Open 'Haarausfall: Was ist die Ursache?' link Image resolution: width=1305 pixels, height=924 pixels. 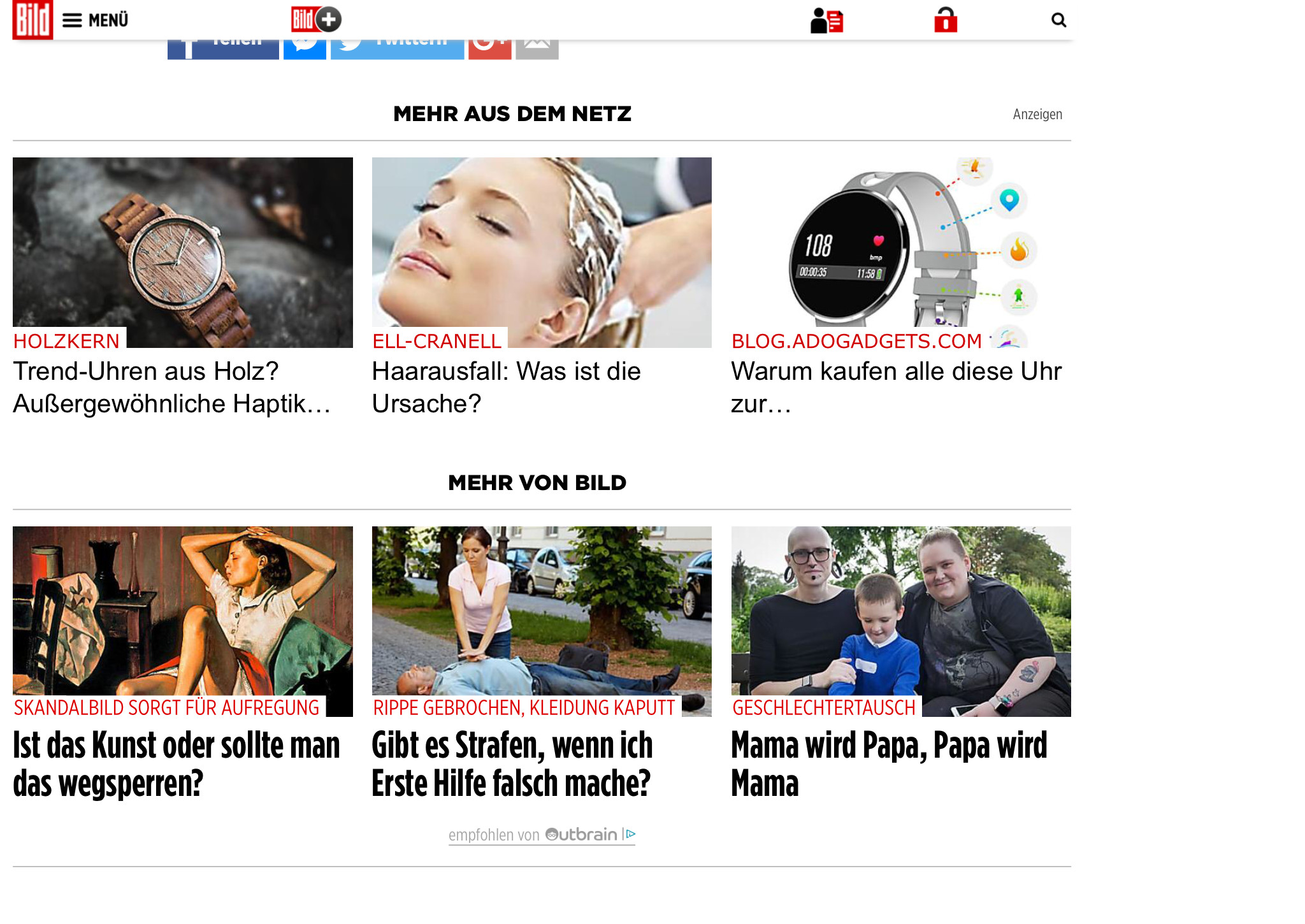[x=506, y=387]
